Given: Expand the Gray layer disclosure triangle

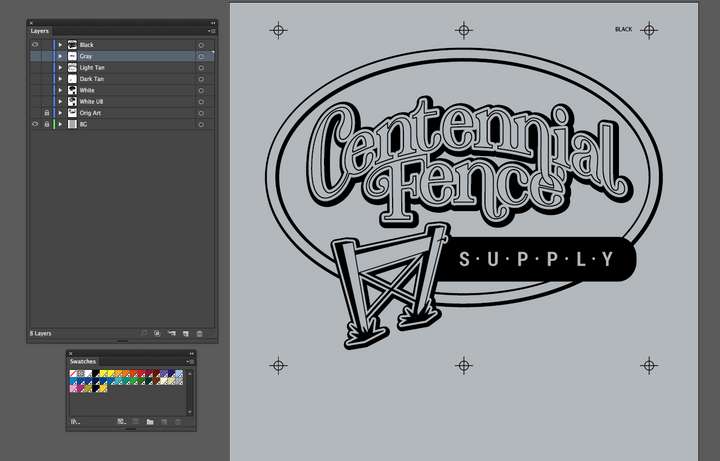Looking at the screenshot, I should 60,56.
